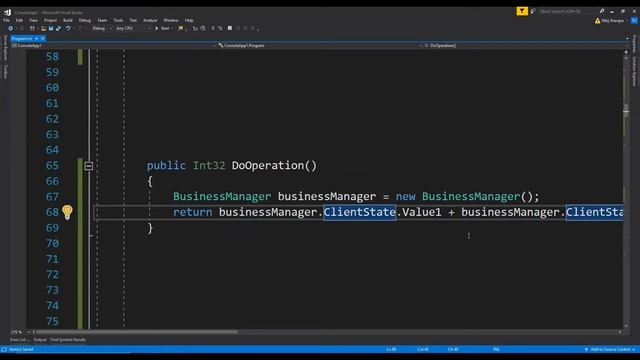
Task: Open the Tools menu
Action: (118, 20)
